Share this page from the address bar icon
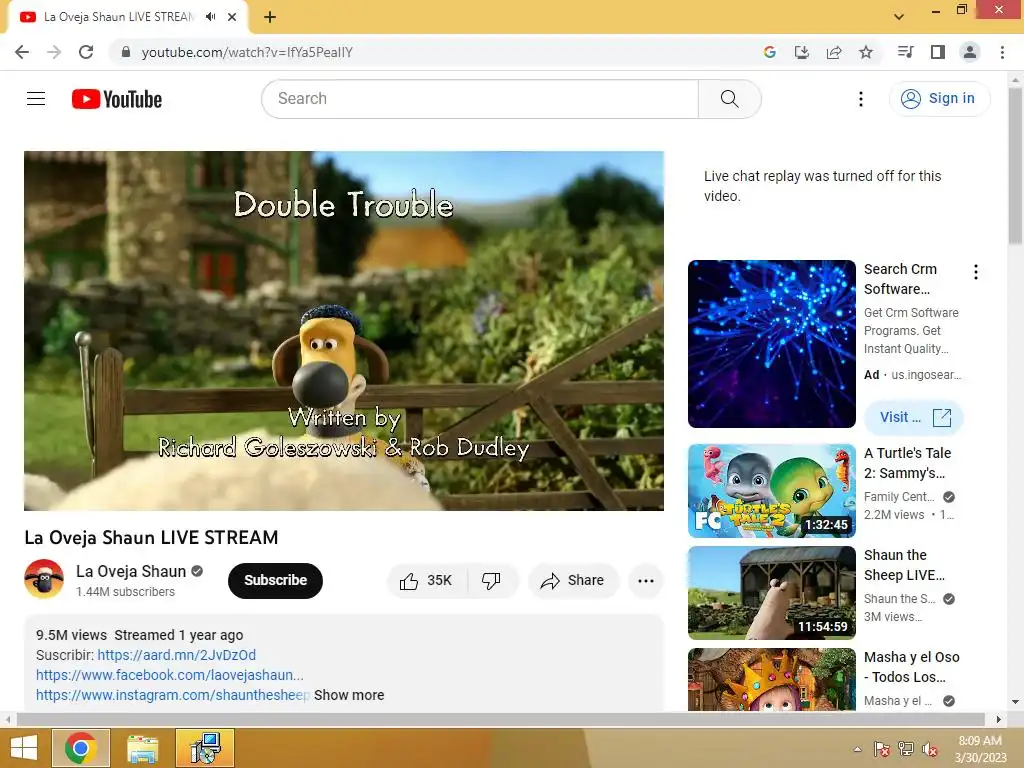 834,52
